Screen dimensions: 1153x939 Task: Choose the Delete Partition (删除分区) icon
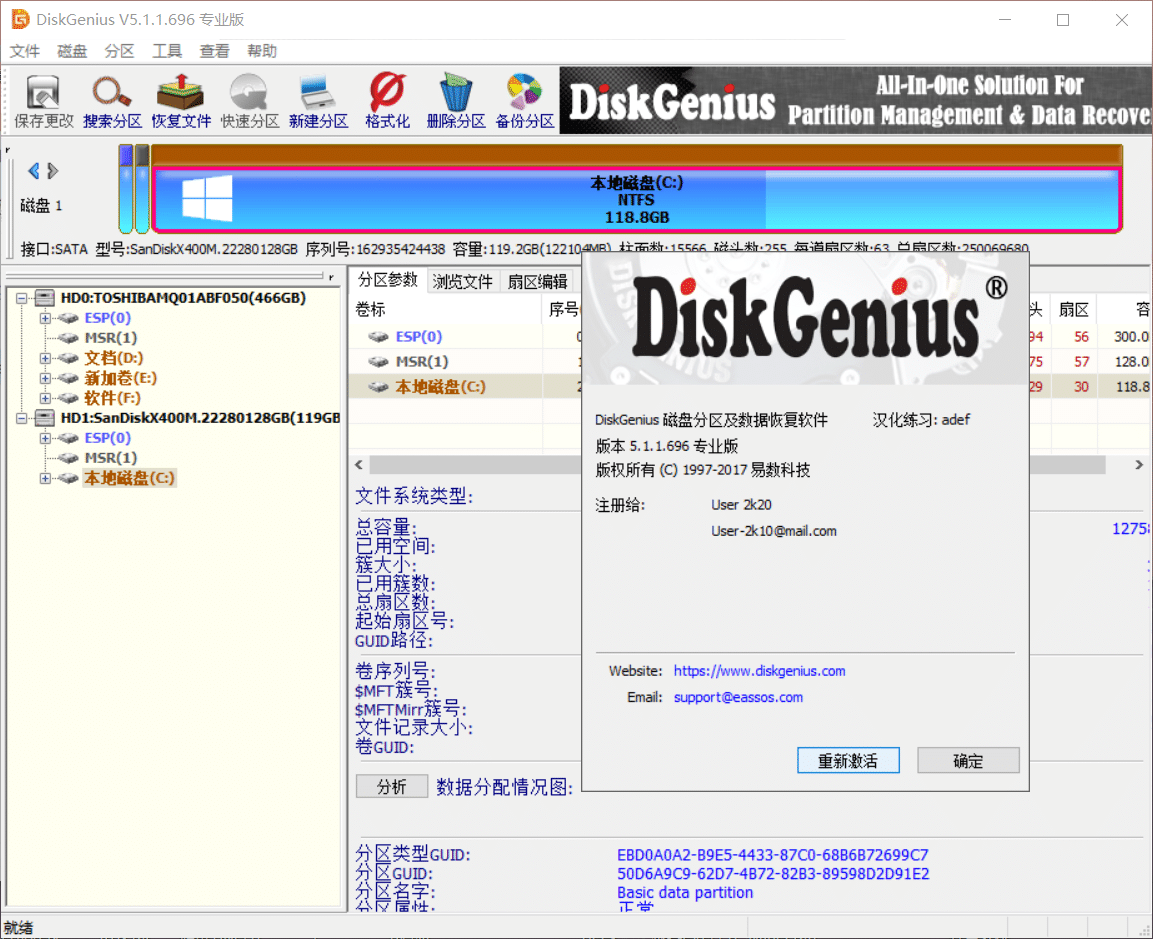click(x=456, y=101)
